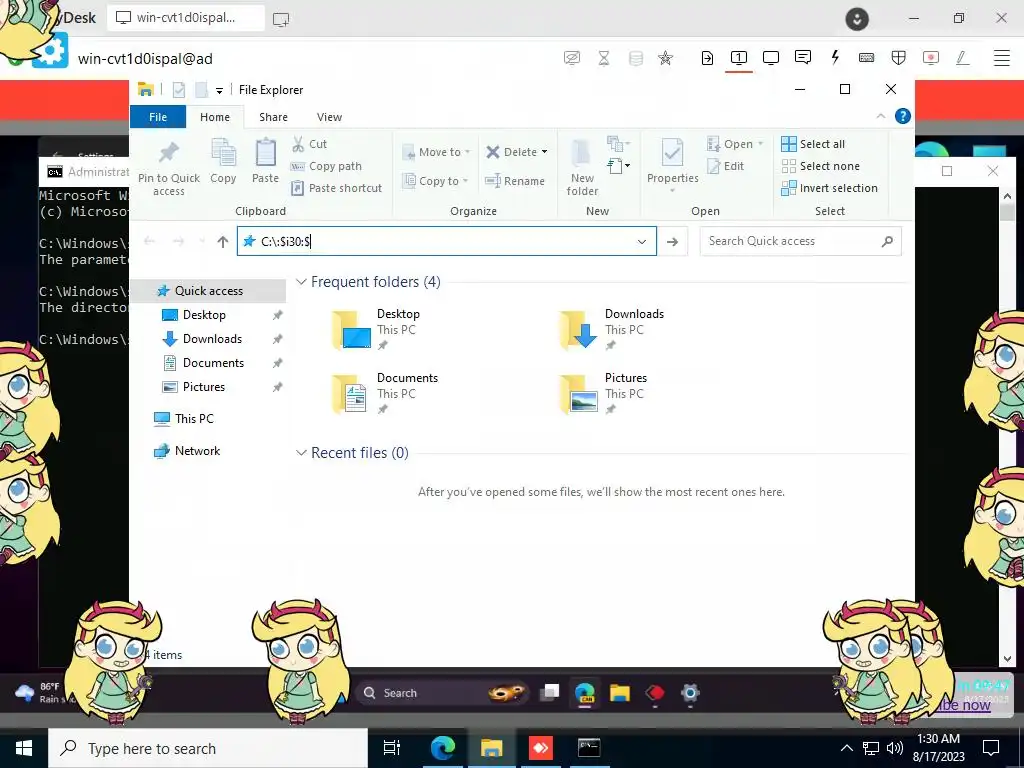Select Pictures folder in Frequent folders

[x=604, y=393]
